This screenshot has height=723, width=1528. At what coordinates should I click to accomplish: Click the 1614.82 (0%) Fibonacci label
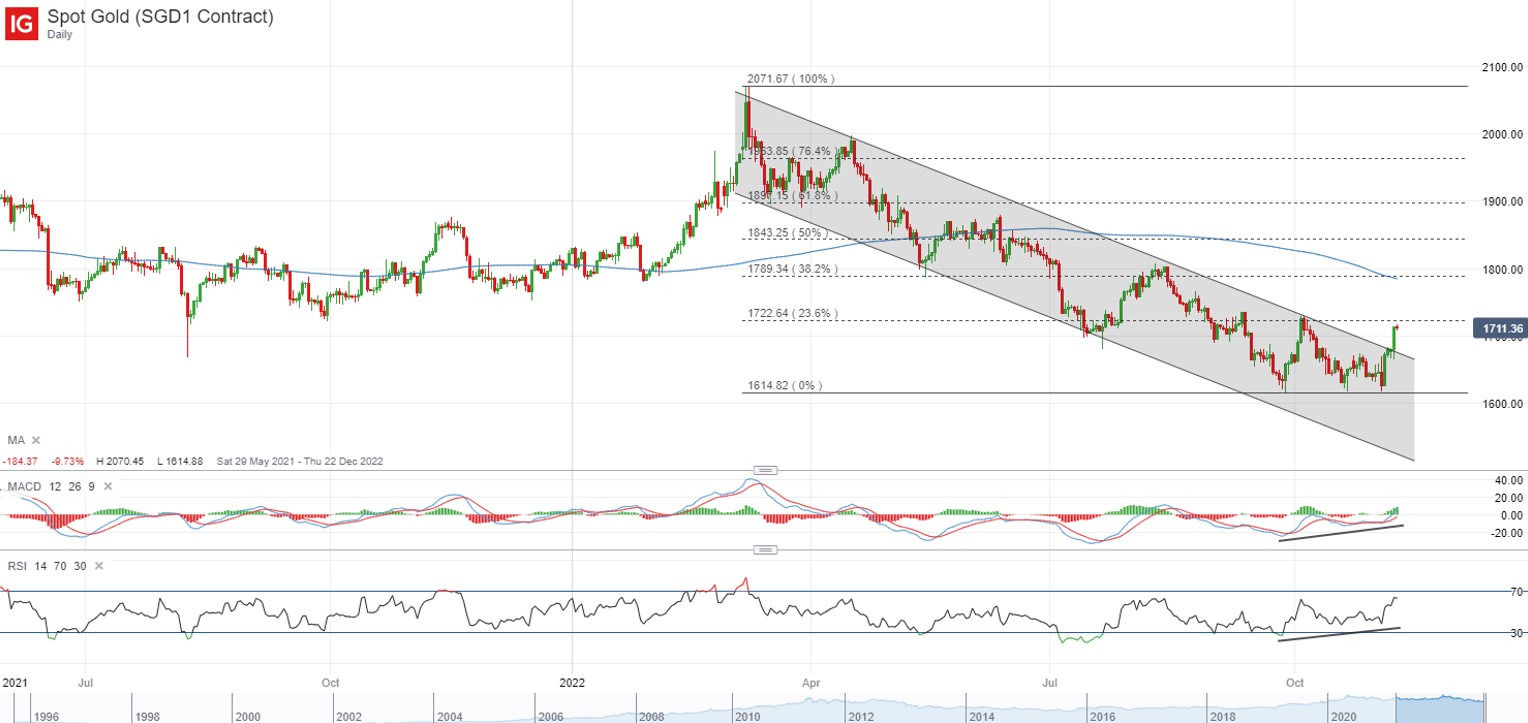click(784, 386)
